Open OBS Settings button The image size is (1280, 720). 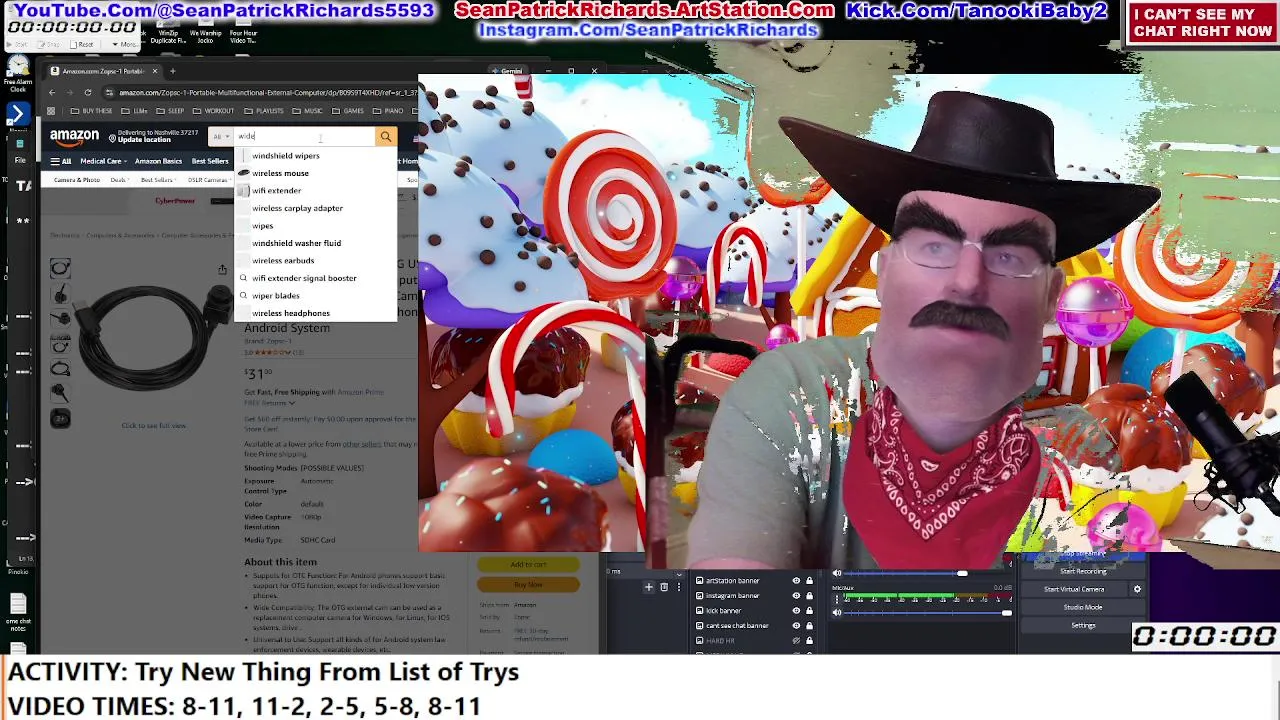pos(1083,625)
